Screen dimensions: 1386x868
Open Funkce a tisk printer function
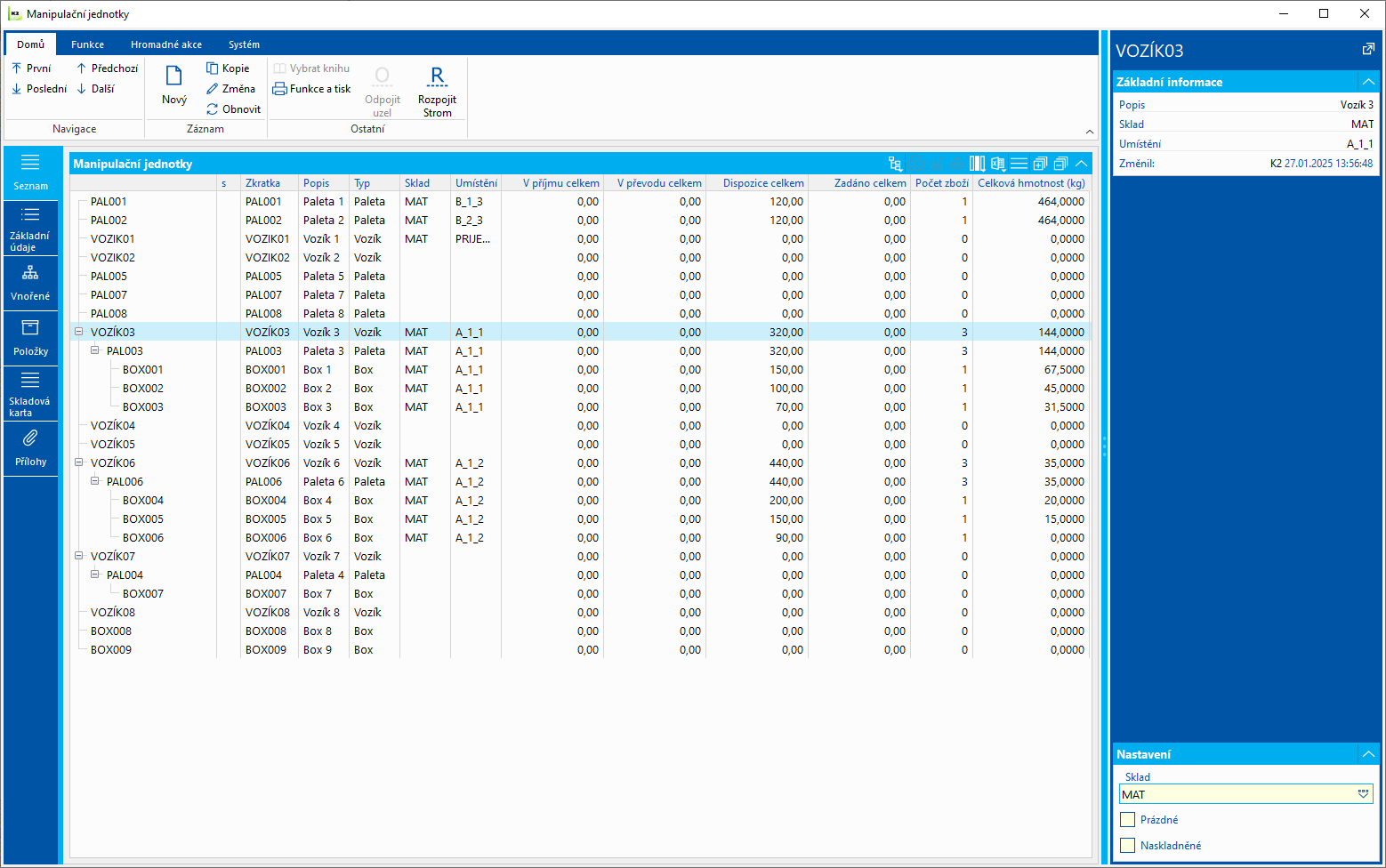[x=311, y=89]
